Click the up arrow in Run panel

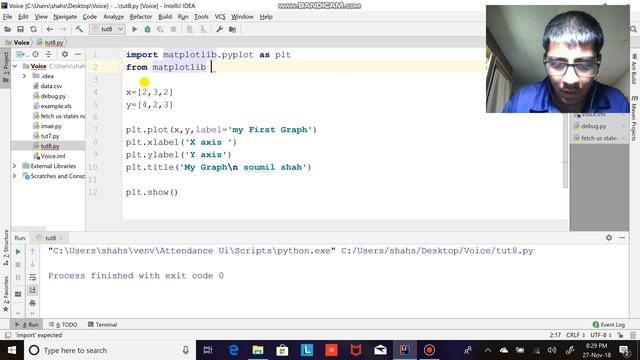coord(33,251)
